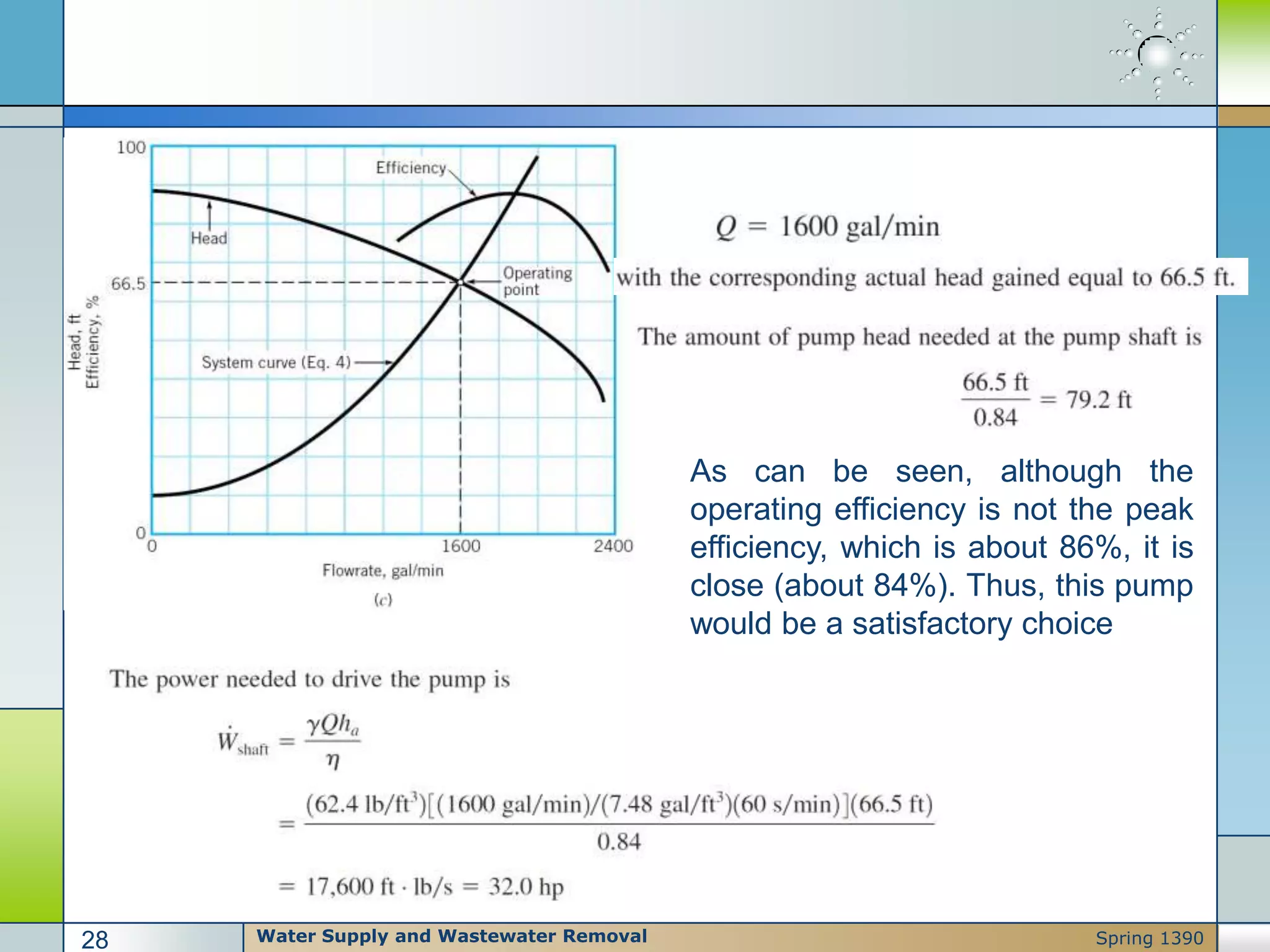This screenshot has height=952, width=1270.
Task: Click the satisfactory choice paragraph text
Action: point(941,547)
